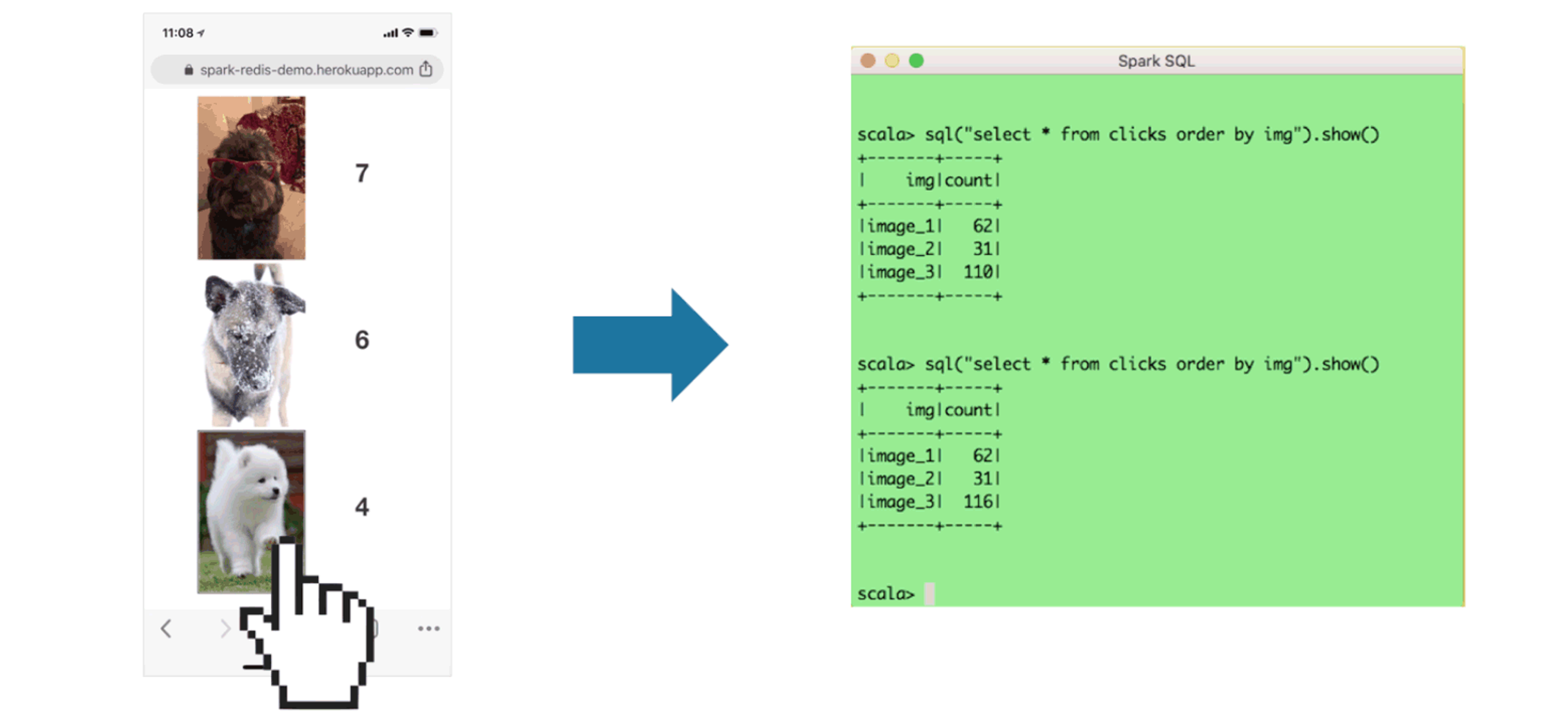
Task: Tap the brown dog with red glasses
Action: point(252,178)
